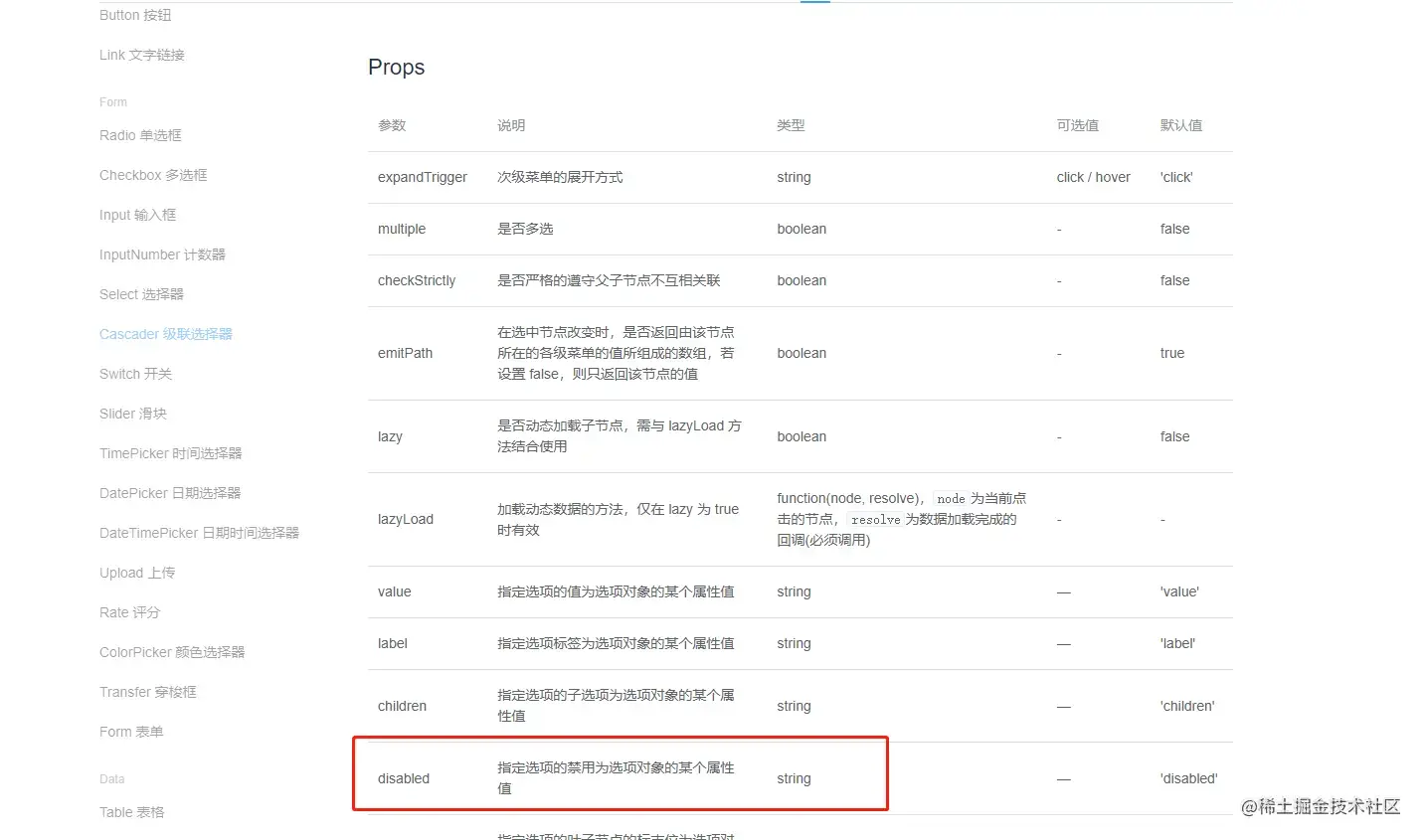Click the 默认值 column header
This screenshot has height=840, width=1424.
click(x=1181, y=125)
